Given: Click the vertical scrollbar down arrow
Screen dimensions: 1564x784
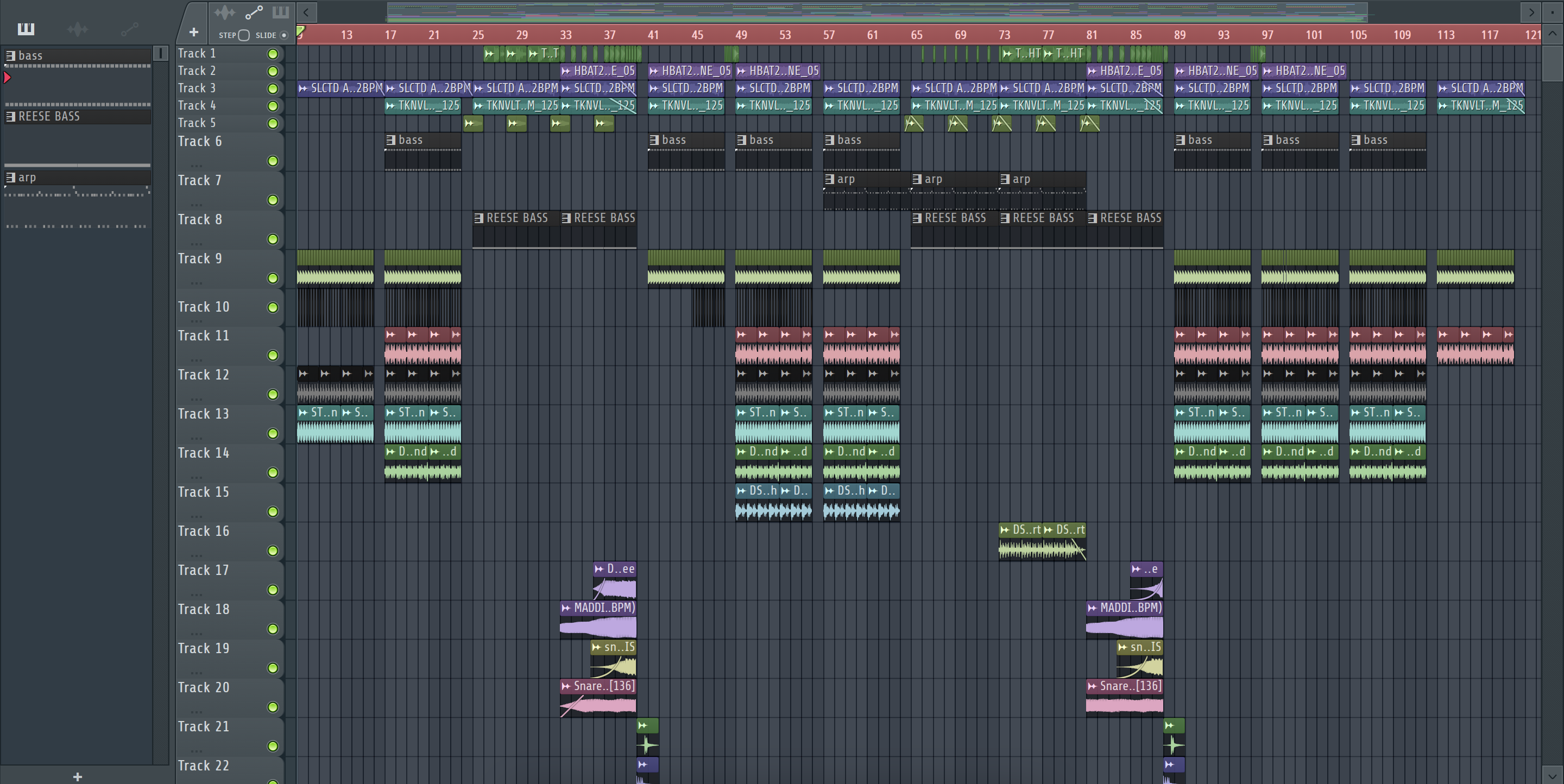Looking at the screenshot, I should tap(1553, 775).
